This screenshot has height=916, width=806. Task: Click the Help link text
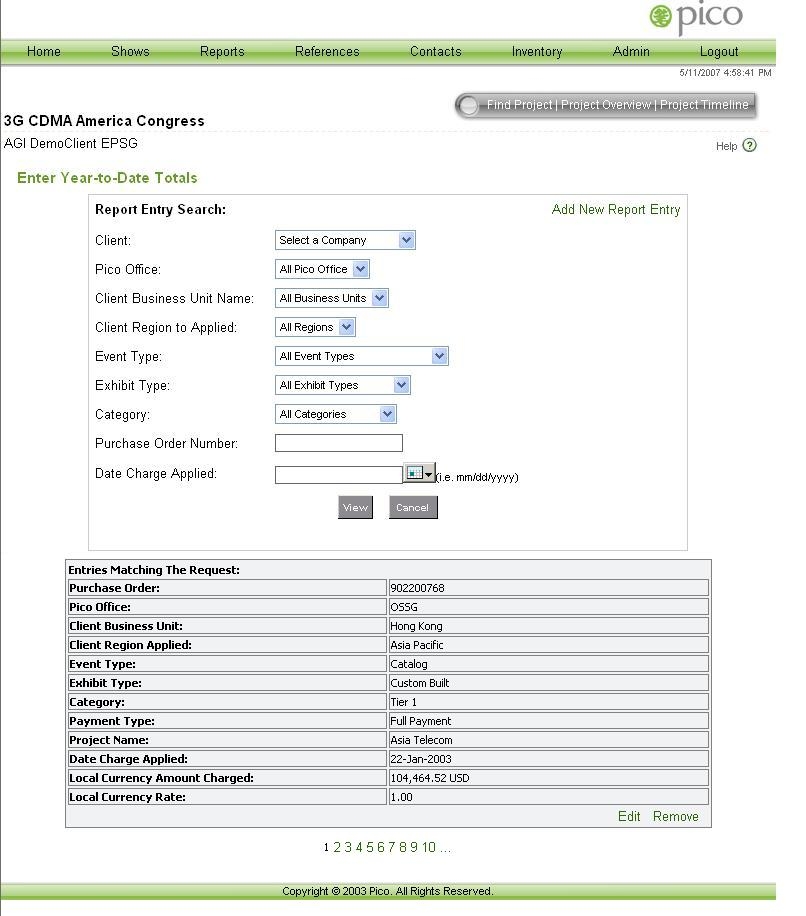click(x=727, y=146)
